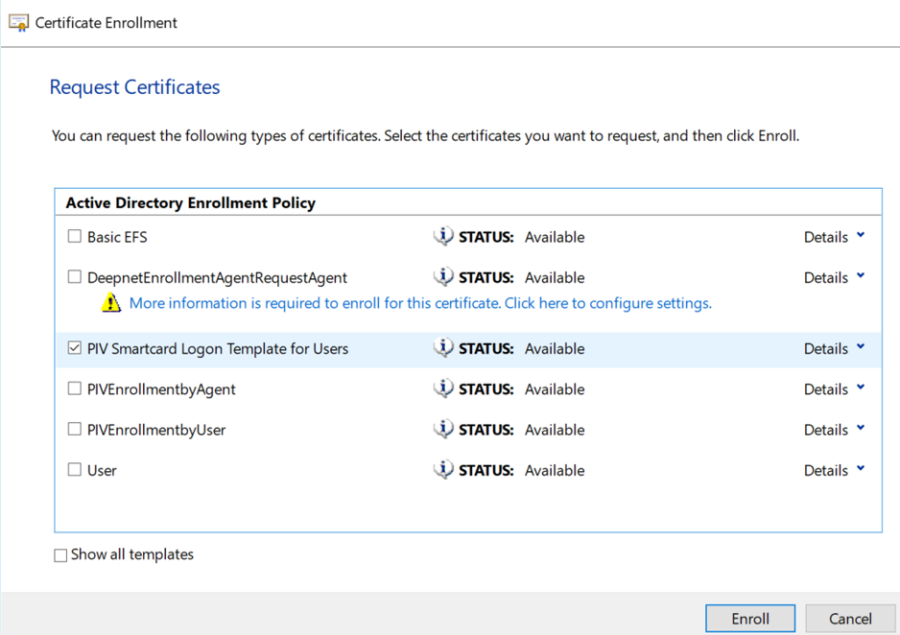Image resolution: width=900 pixels, height=635 pixels.
Task: Open the configure settings link for more information
Action: click(x=420, y=303)
